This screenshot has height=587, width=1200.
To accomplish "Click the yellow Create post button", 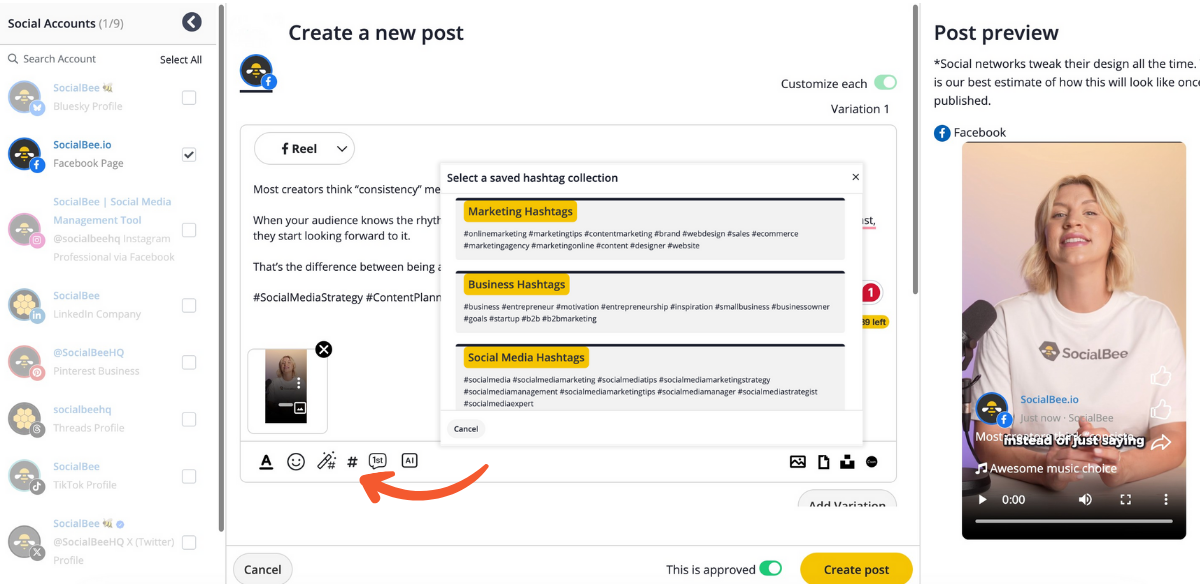I will pos(856,569).
